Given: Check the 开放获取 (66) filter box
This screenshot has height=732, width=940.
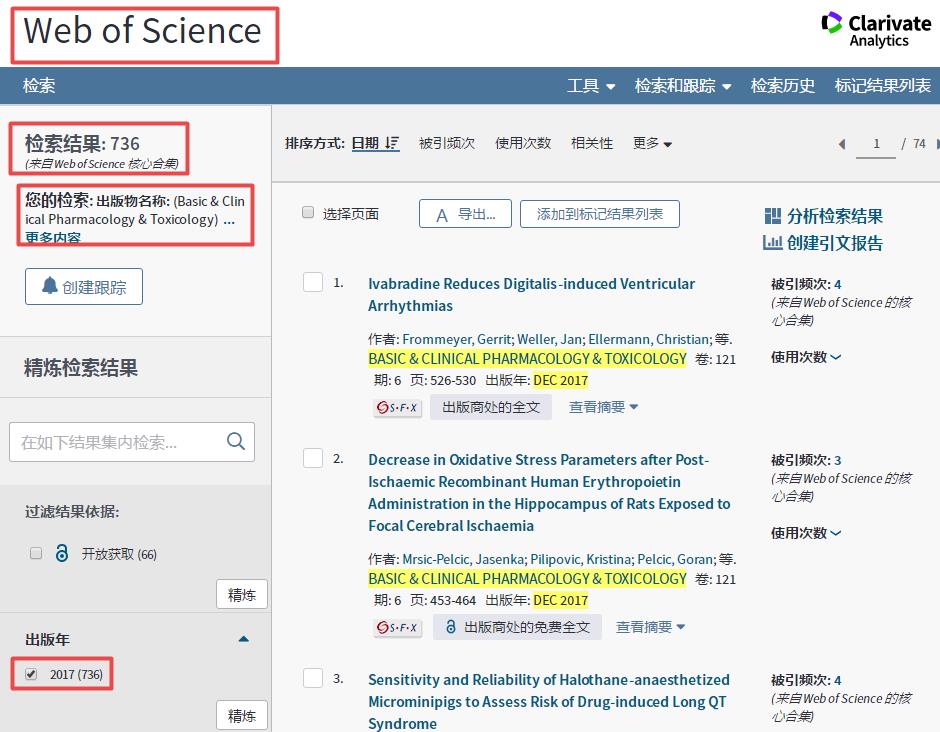Looking at the screenshot, I should pos(36,554).
